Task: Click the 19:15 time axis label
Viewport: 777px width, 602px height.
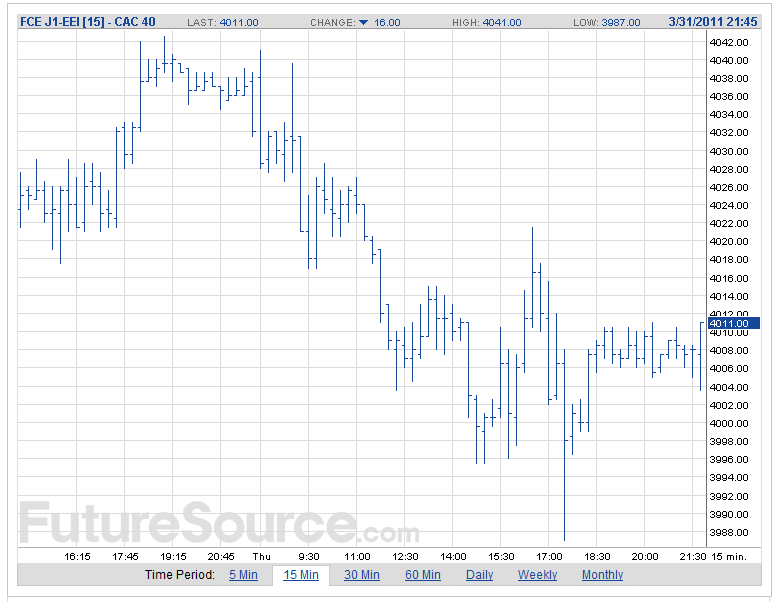Action: click(173, 556)
